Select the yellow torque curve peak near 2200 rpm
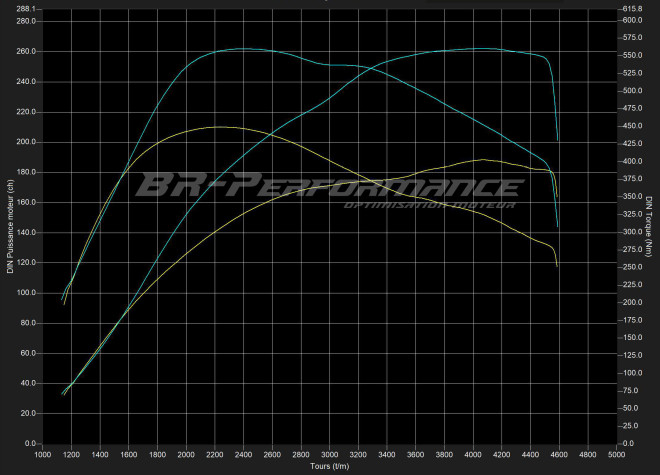Image resolution: width=660 pixels, height=475 pixels. click(220, 127)
